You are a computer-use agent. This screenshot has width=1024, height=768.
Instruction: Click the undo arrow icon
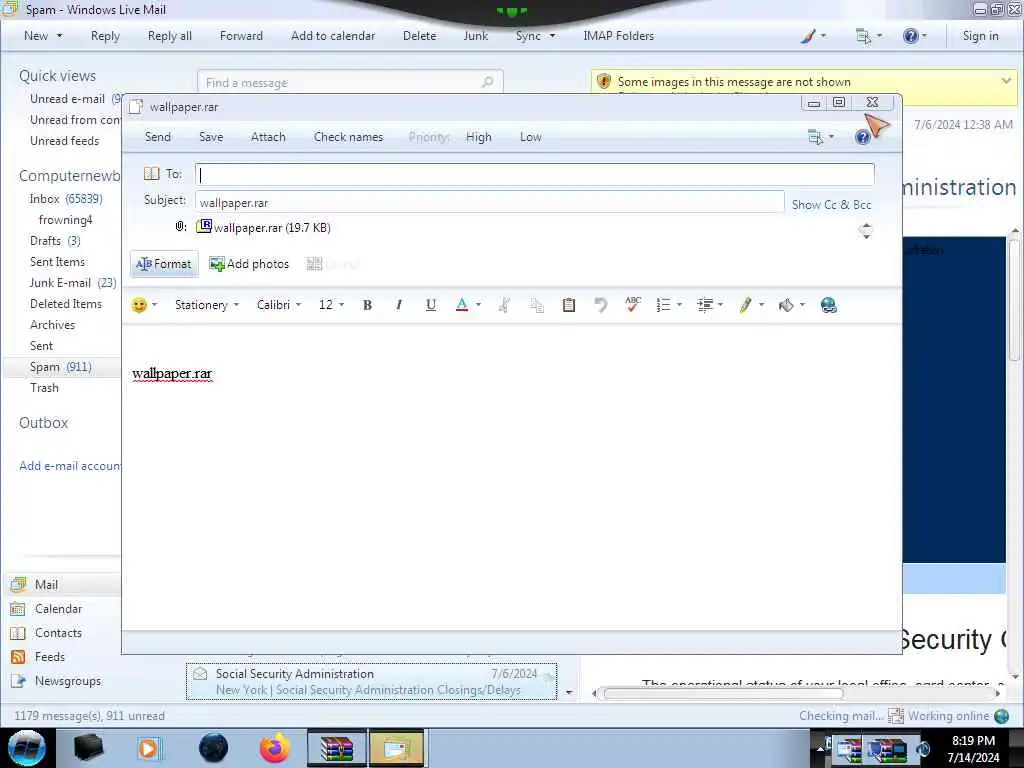point(600,305)
